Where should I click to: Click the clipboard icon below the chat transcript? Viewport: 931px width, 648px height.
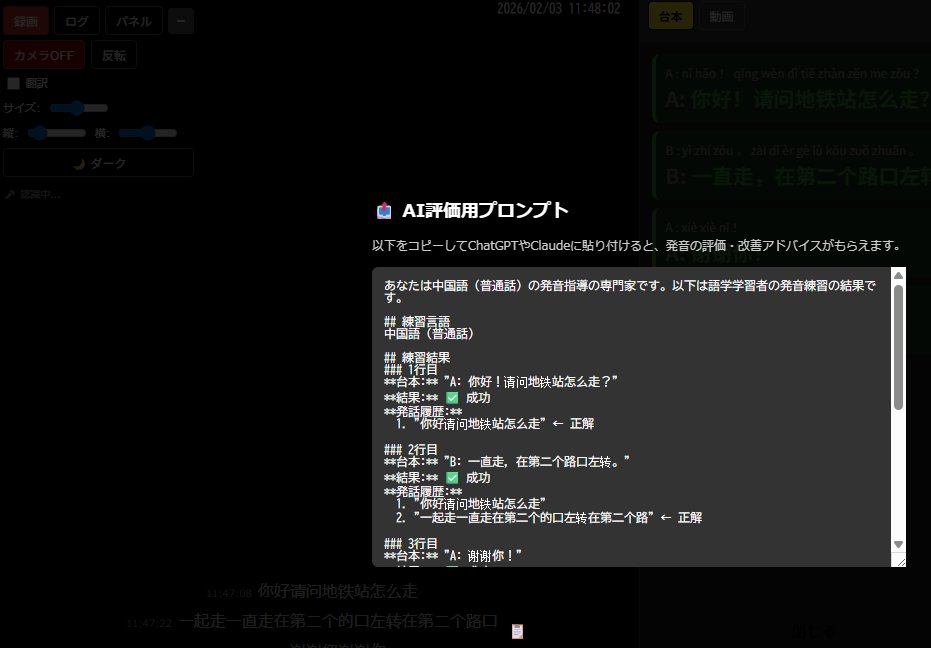[x=517, y=630]
